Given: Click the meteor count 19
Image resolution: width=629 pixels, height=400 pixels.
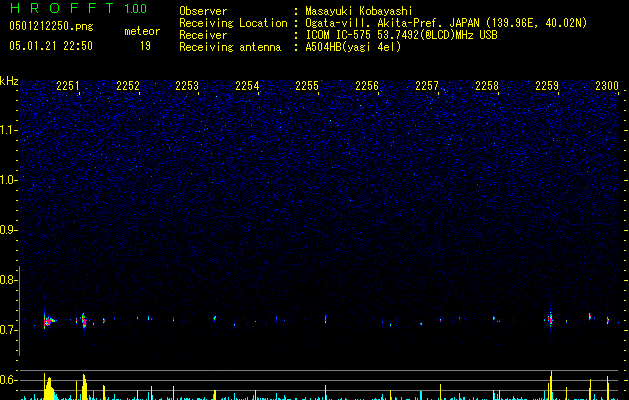Looking at the screenshot, I should pyautogui.click(x=145, y=46).
